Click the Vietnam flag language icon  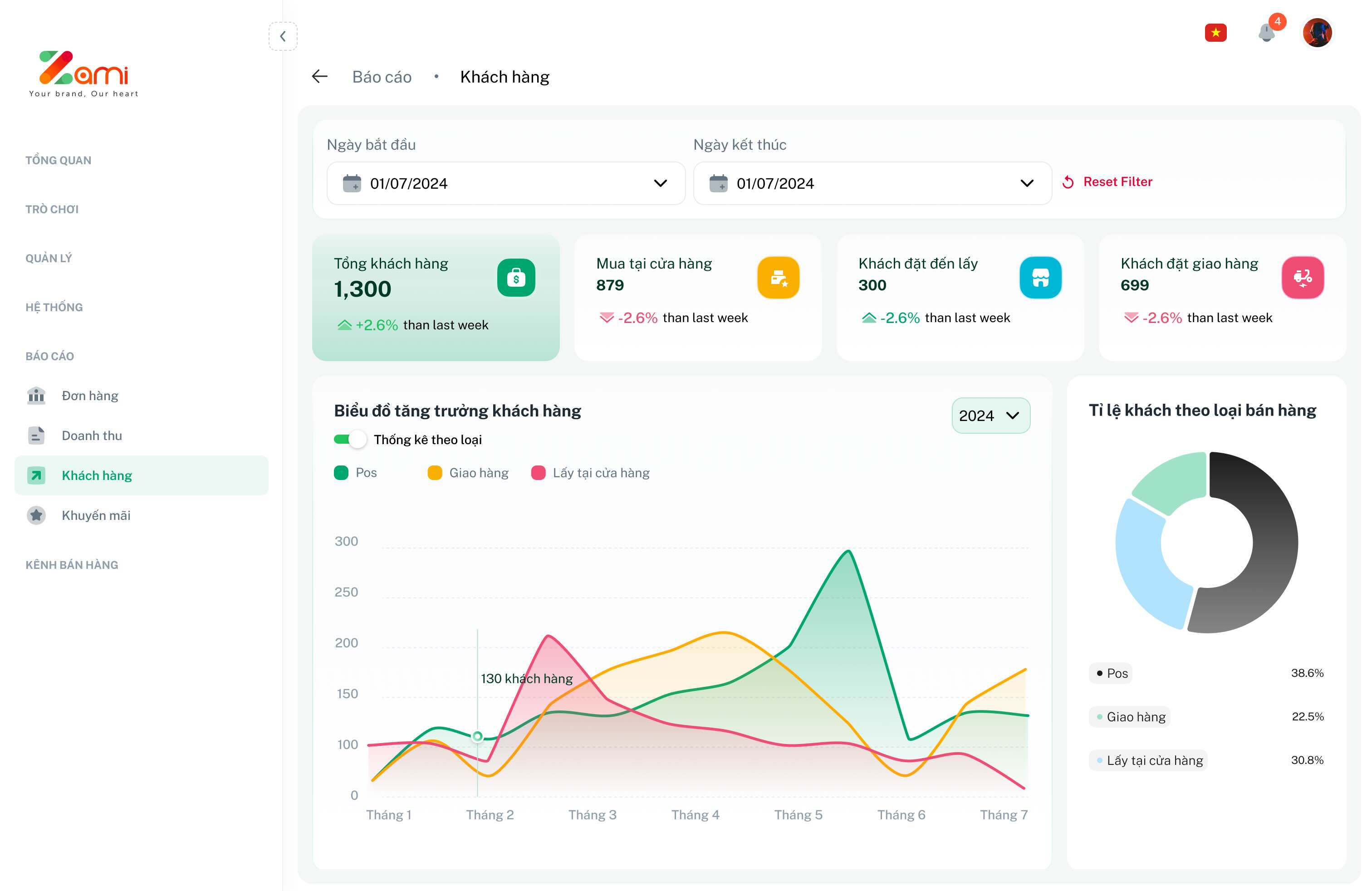click(1215, 33)
